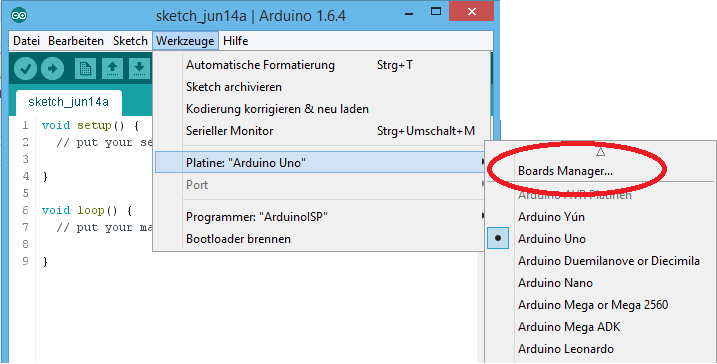
Task: Switch to the sketch_jun14a tab
Action: tap(69, 102)
